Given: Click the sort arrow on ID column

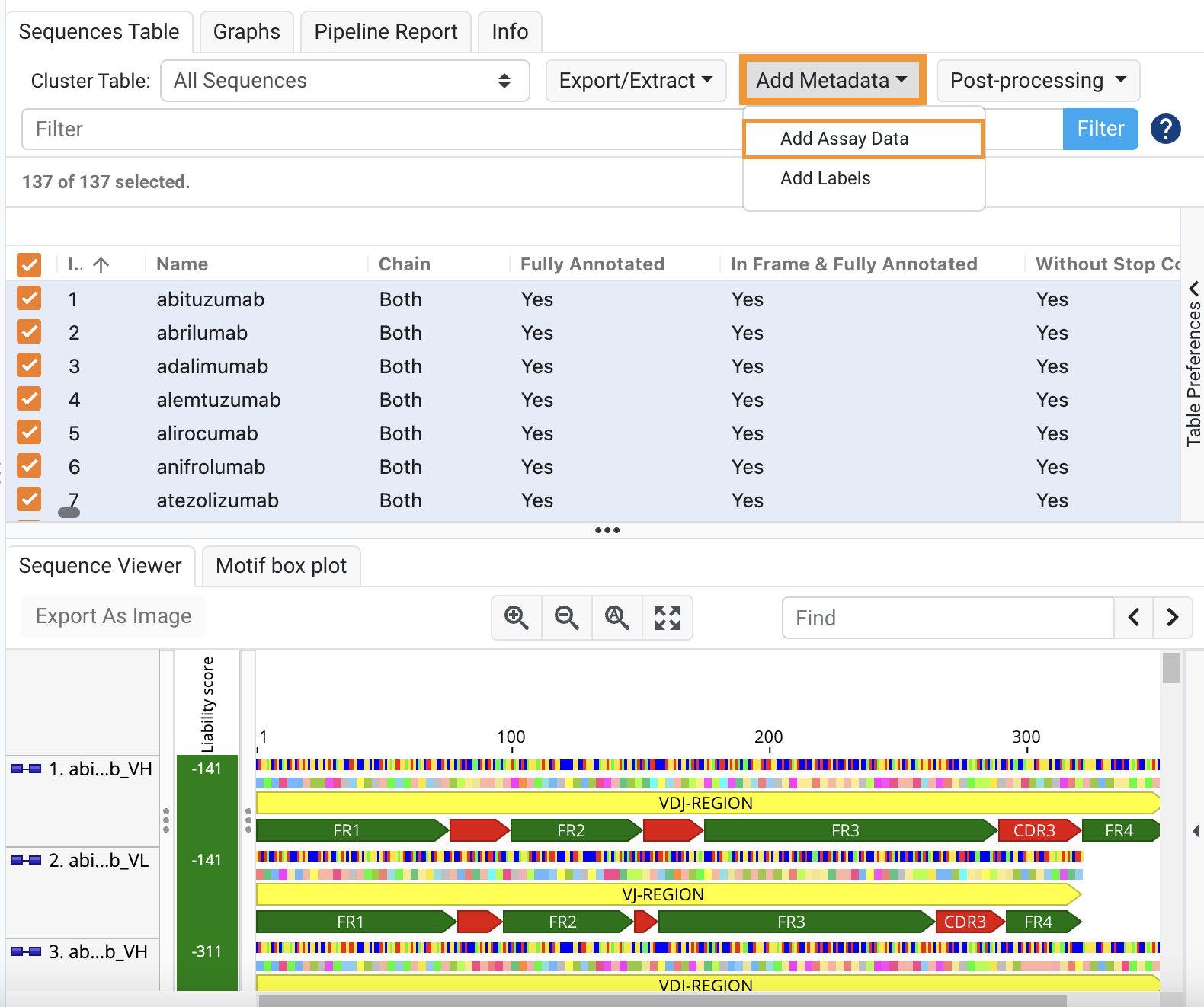Looking at the screenshot, I should point(101,264).
